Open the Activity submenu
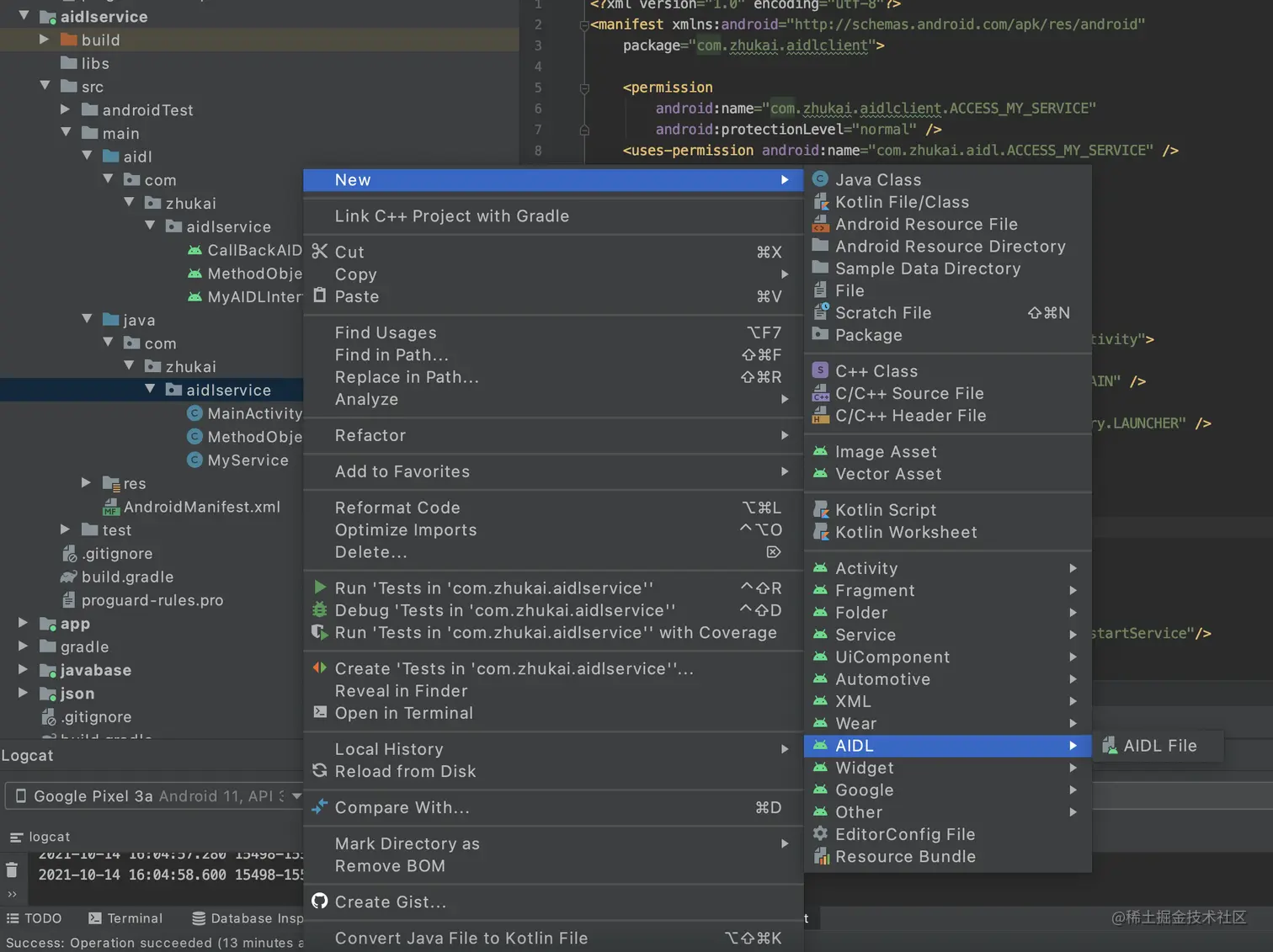The height and width of the screenshot is (952, 1273). [x=947, y=568]
